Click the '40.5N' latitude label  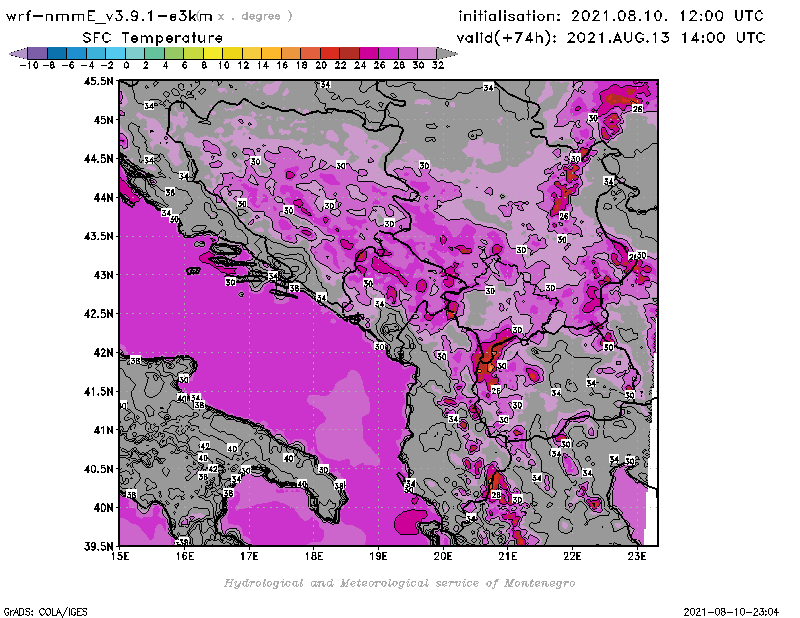98,469
